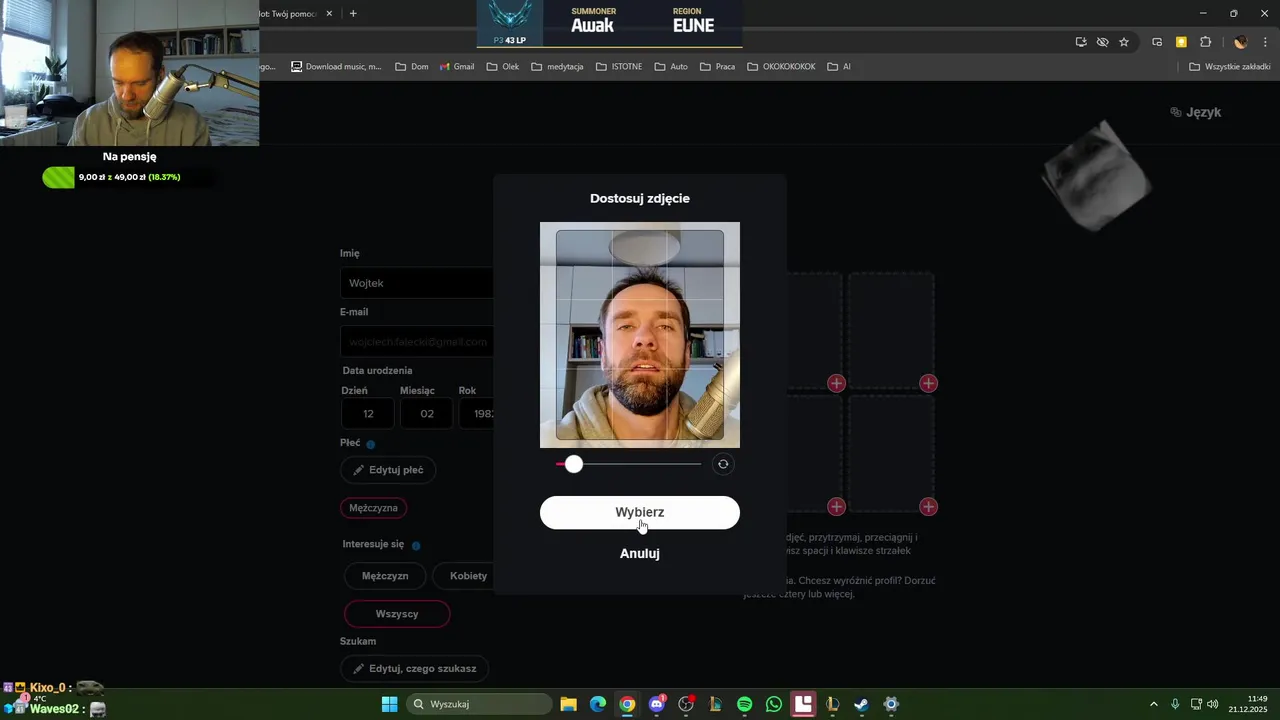The width and height of the screenshot is (1280, 720).
Task: Select Mężczyzn as interest
Action: pyautogui.click(x=385, y=576)
